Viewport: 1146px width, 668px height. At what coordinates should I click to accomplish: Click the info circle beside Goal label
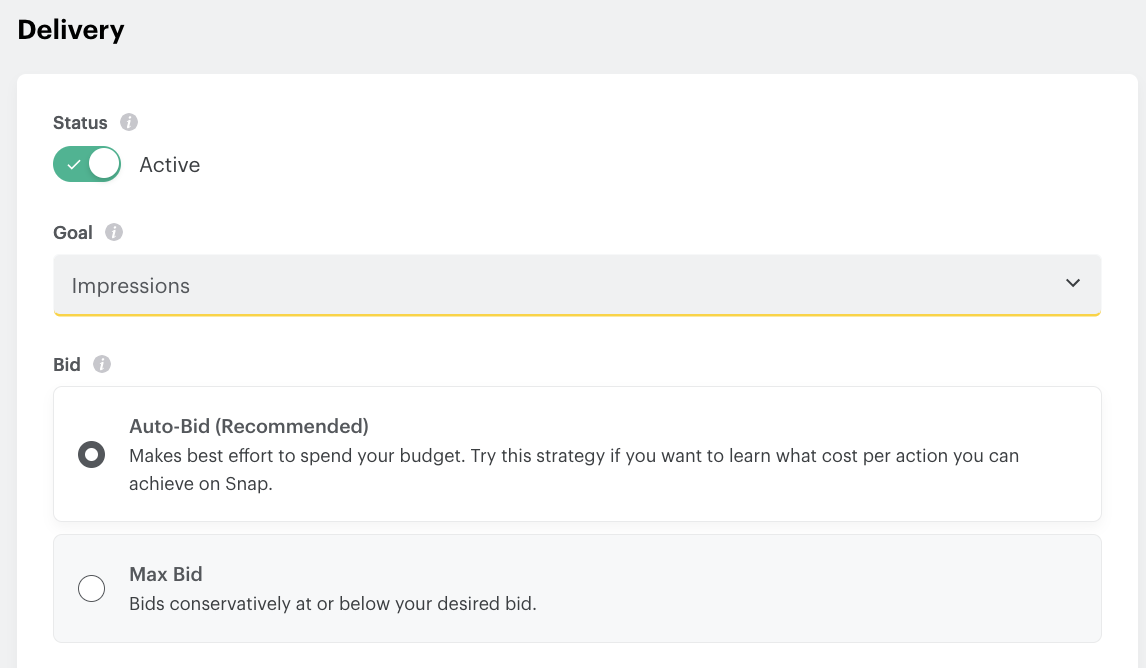[113, 232]
